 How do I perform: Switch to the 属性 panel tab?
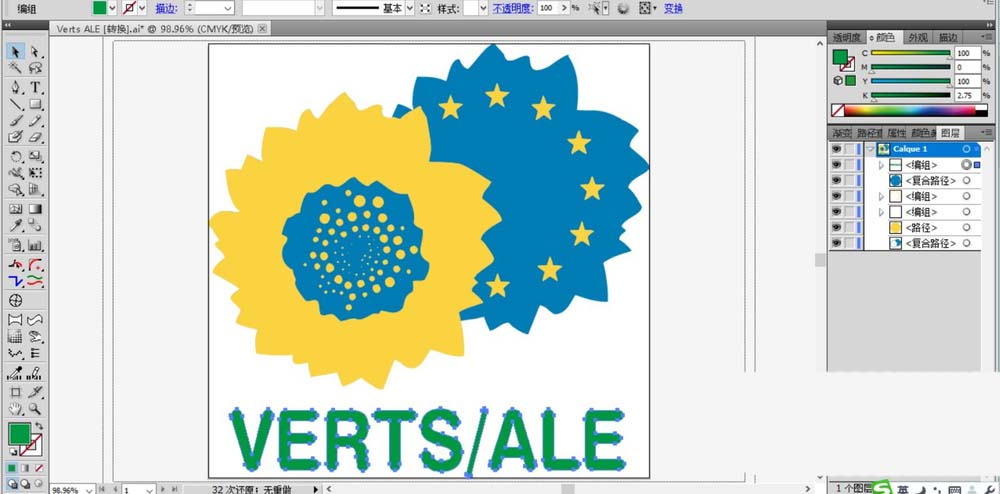tap(896, 133)
